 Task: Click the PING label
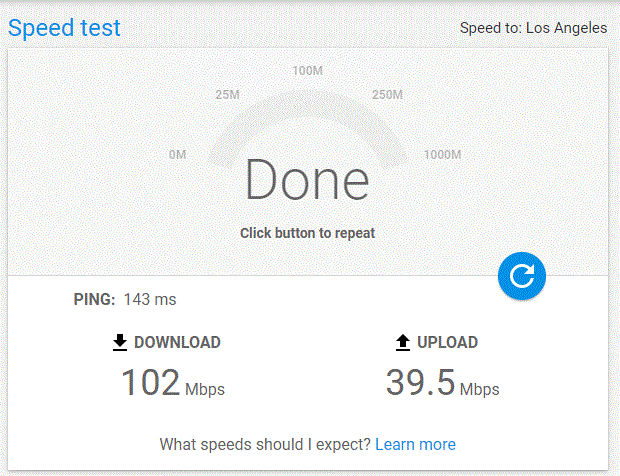pos(95,299)
